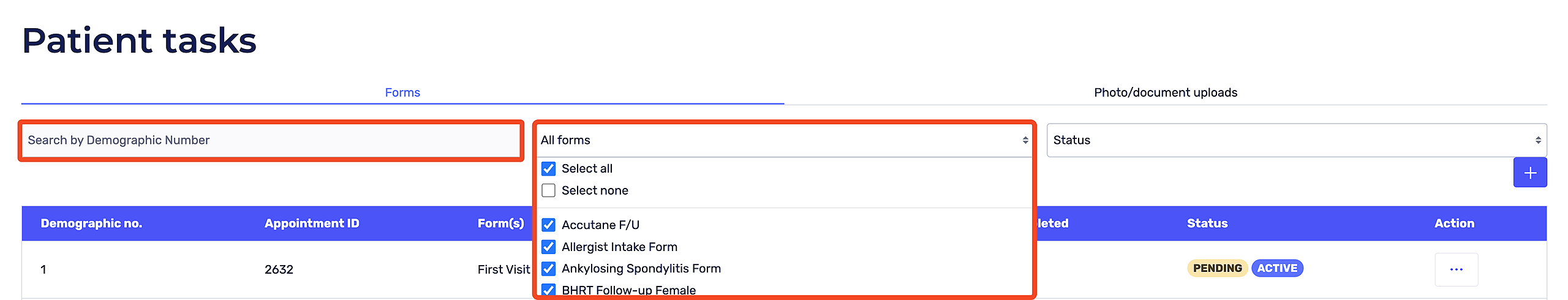
Task: Click the Appointment ID column header
Action: (312, 223)
